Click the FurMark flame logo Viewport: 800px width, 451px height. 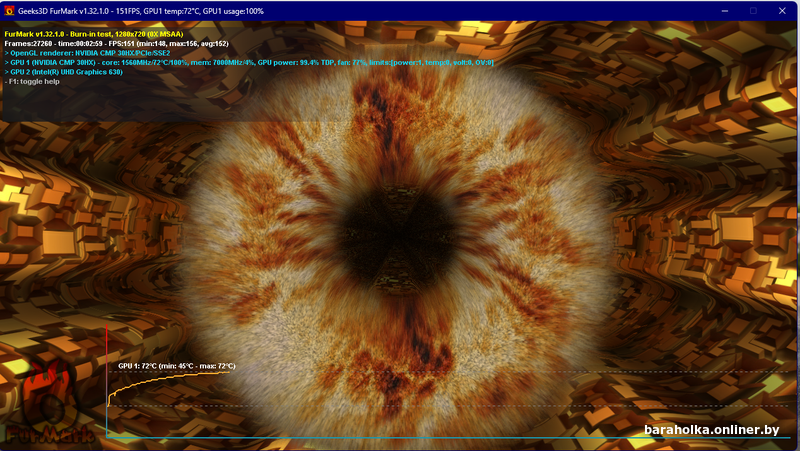(48, 403)
